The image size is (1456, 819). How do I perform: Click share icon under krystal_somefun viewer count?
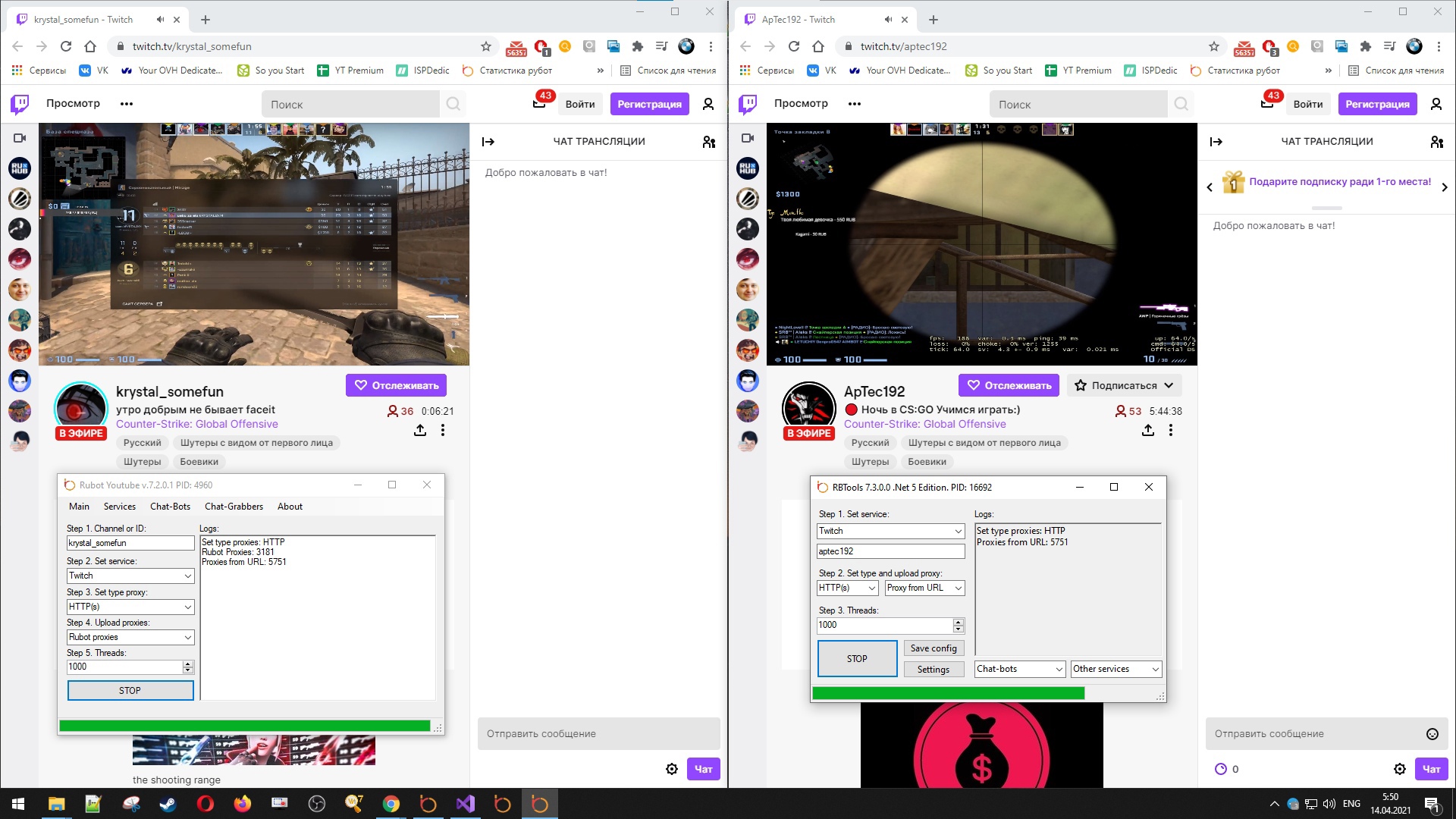click(420, 431)
